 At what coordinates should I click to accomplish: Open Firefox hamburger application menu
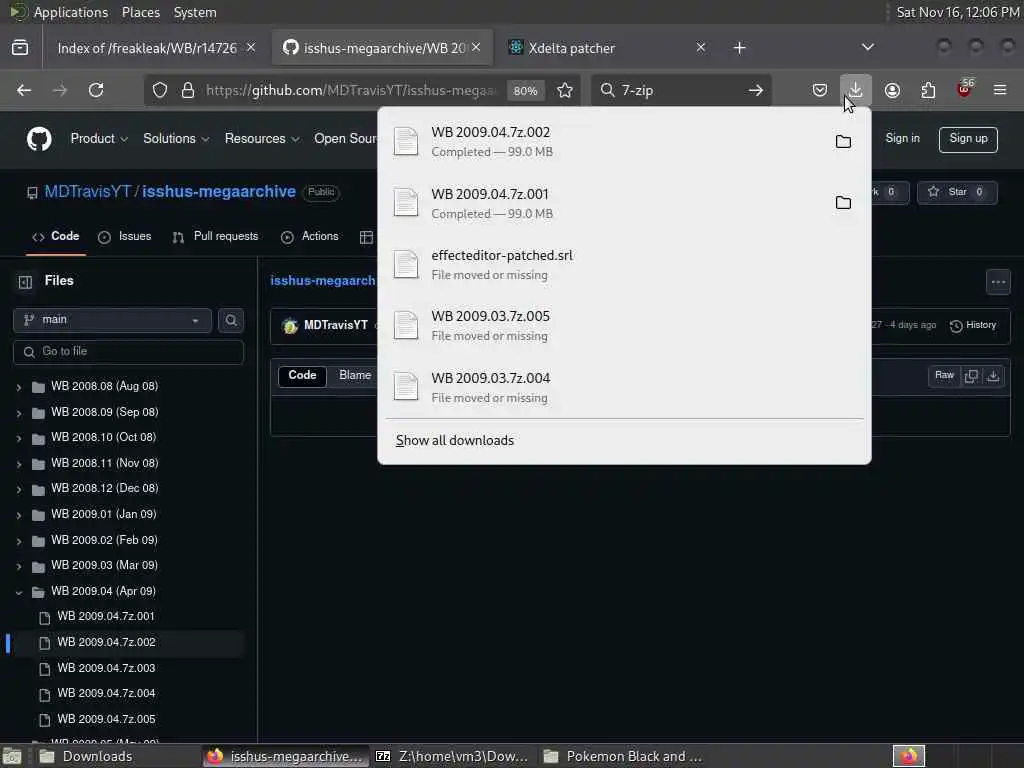point(1000,90)
